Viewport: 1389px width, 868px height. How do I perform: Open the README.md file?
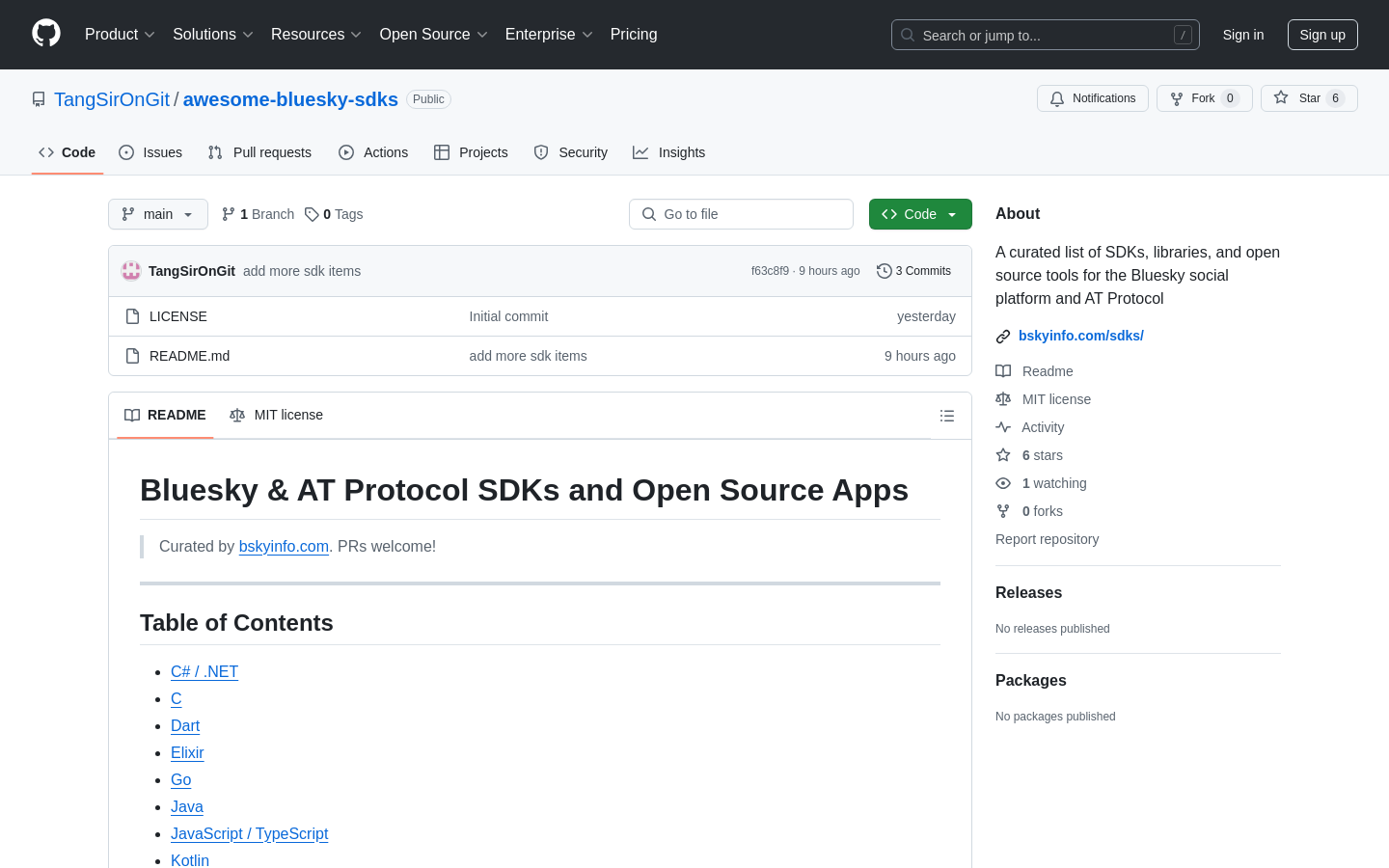[189, 356]
